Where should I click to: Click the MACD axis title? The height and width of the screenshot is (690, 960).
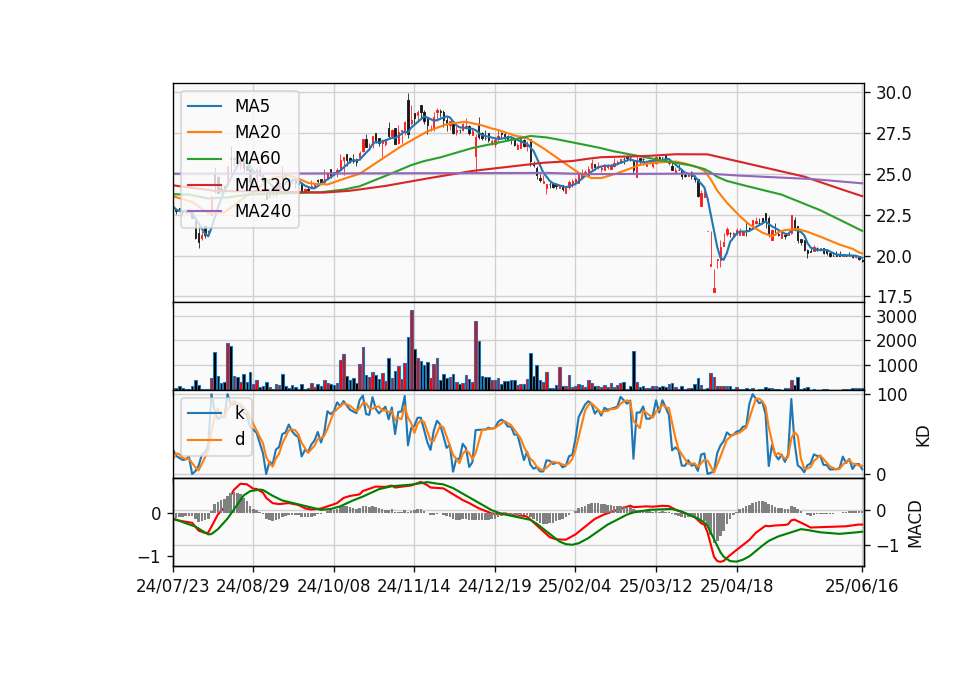914,524
